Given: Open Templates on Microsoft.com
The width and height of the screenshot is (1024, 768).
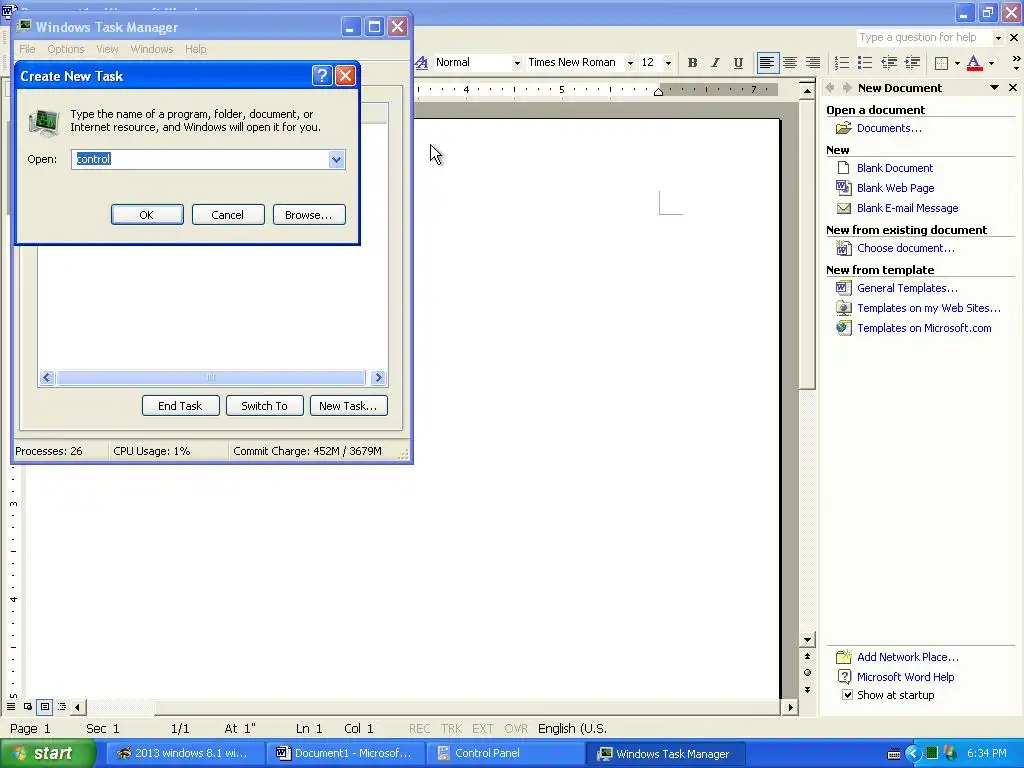Looking at the screenshot, I should (924, 328).
